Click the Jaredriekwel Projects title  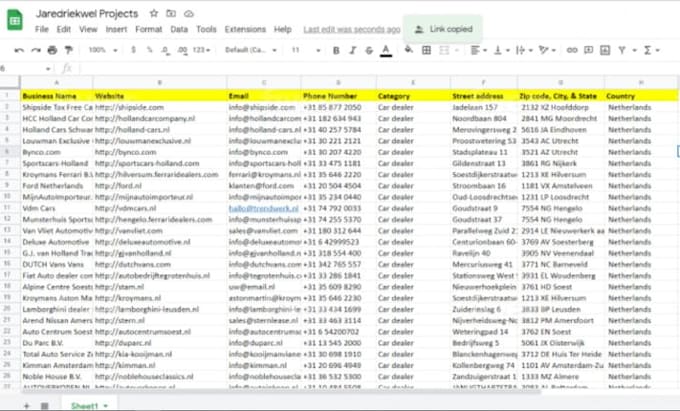[x=87, y=13]
